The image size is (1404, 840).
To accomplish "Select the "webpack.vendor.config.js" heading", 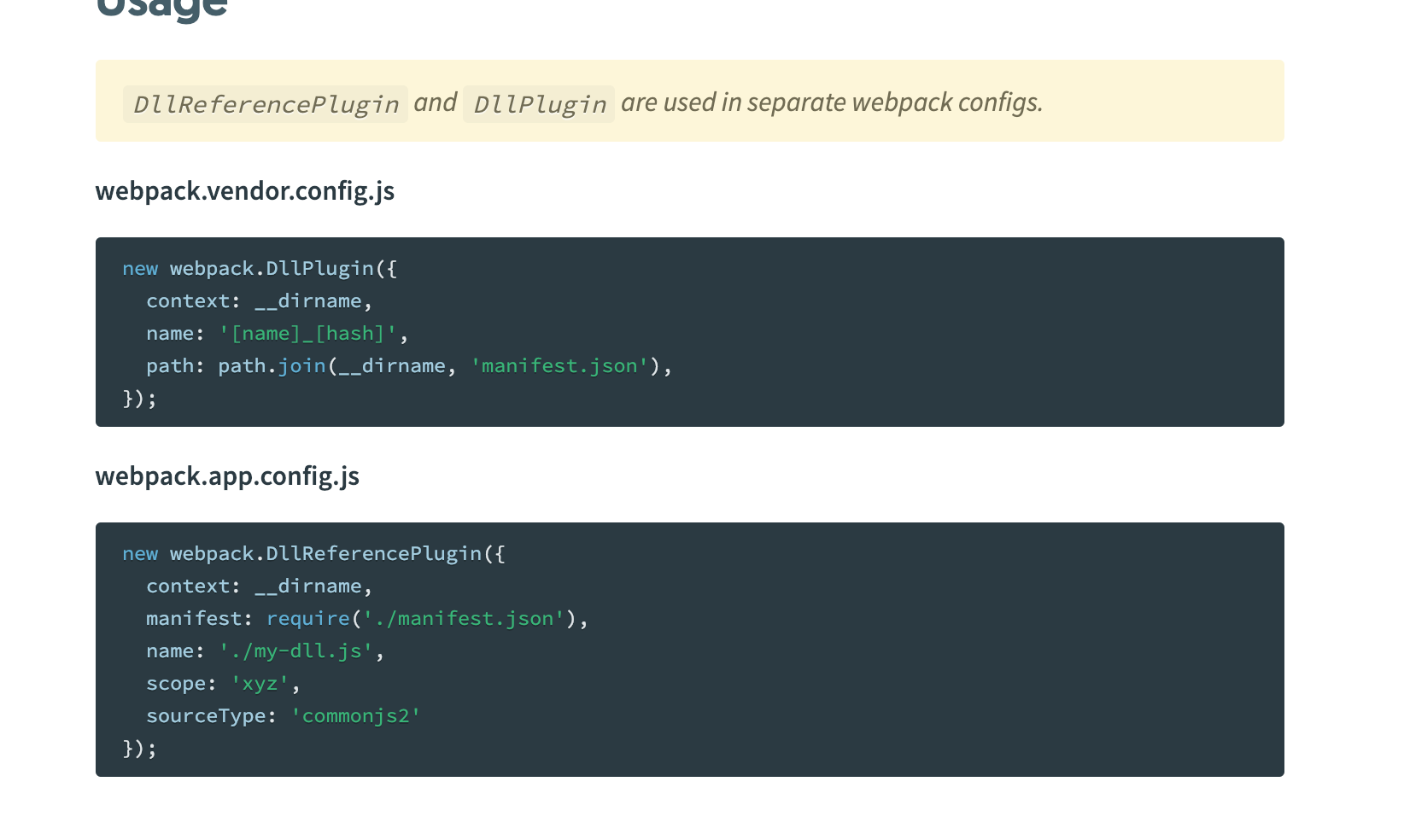I will pos(245,190).
